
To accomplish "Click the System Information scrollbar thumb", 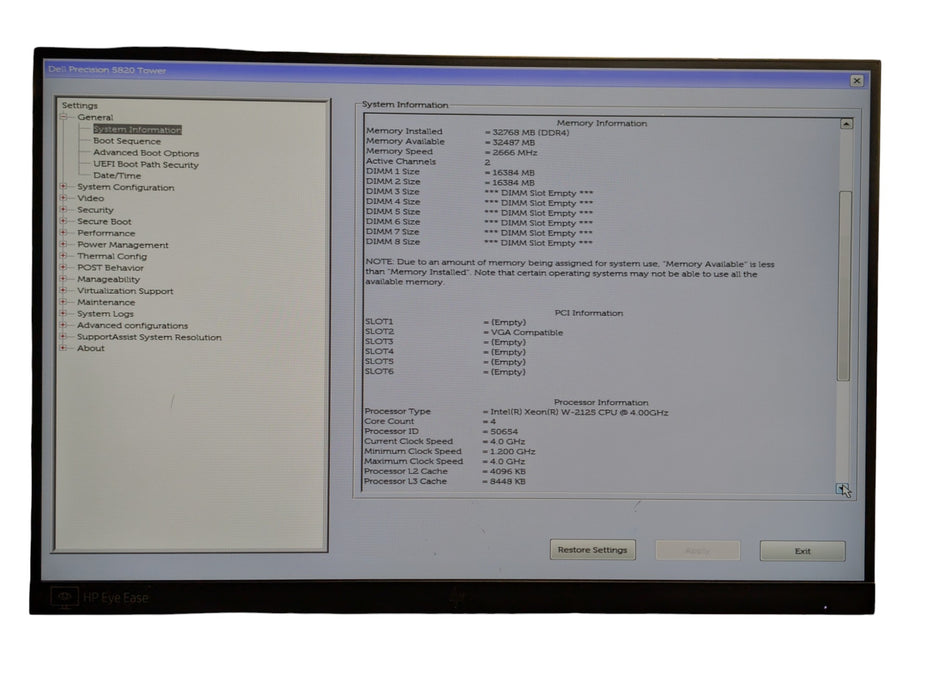I will click(x=845, y=285).
